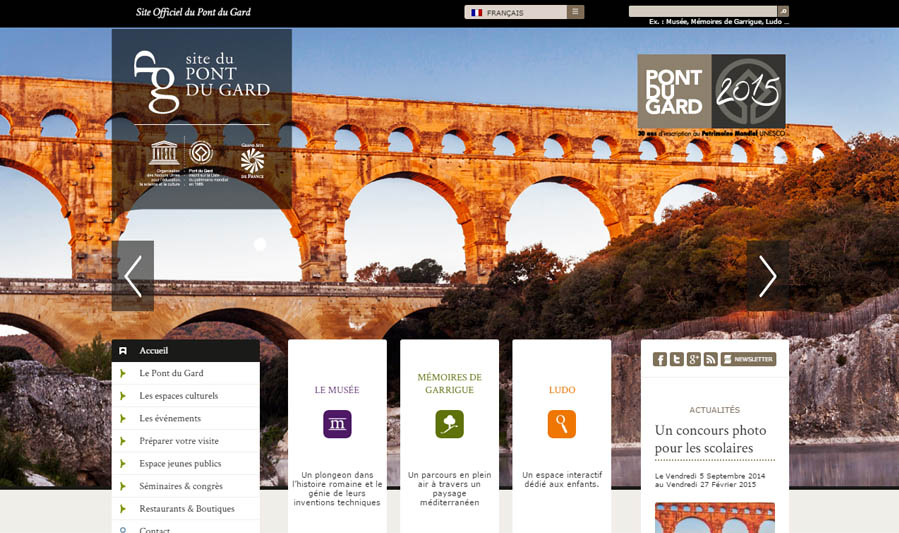Image resolution: width=899 pixels, height=533 pixels.
Task: Click Site Officiel du Pont du Gard title
Action: [x=193, y=12]
